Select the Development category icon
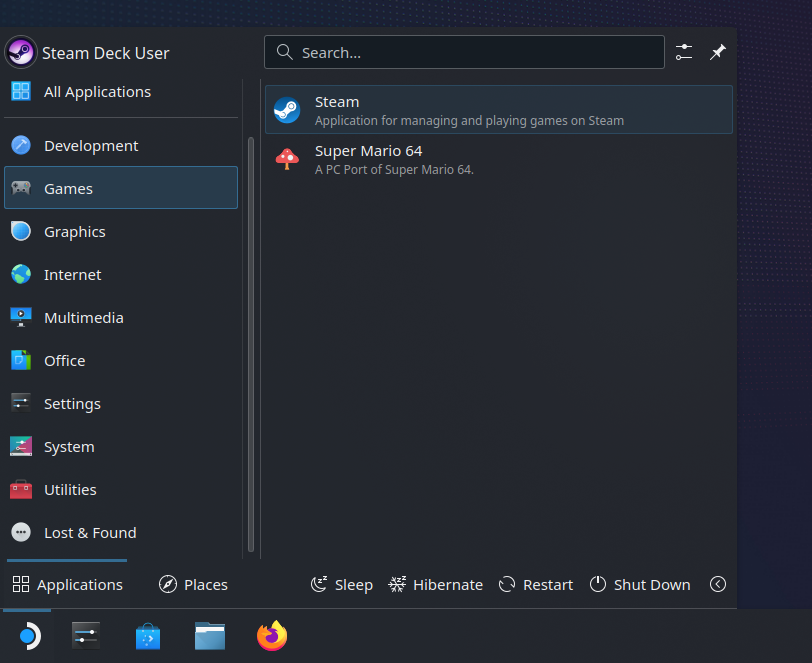The height and width of the screenshot is (663, 812). [x=22, y=145]
